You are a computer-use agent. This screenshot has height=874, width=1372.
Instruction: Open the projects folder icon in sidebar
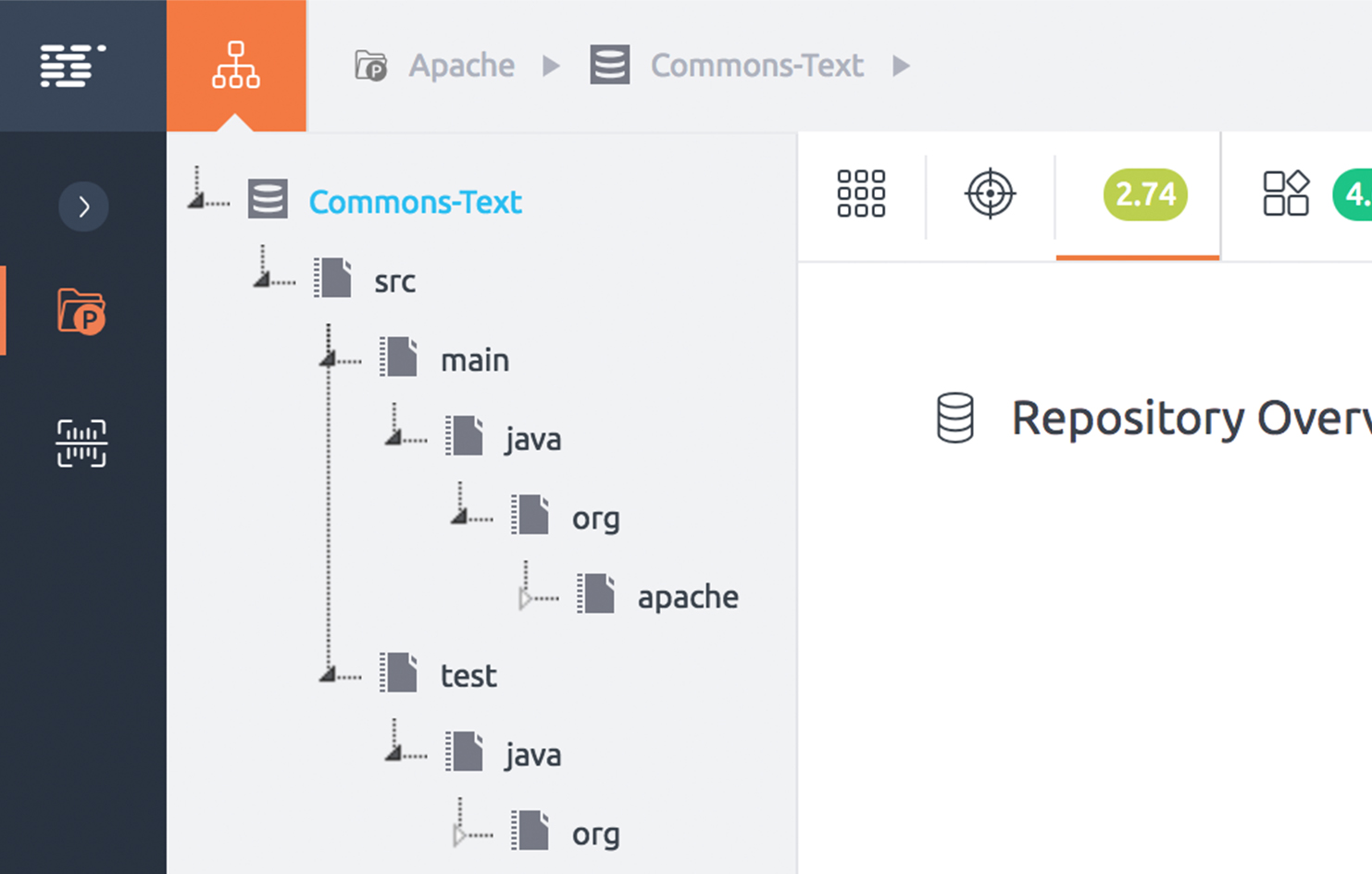coord(81,311)
